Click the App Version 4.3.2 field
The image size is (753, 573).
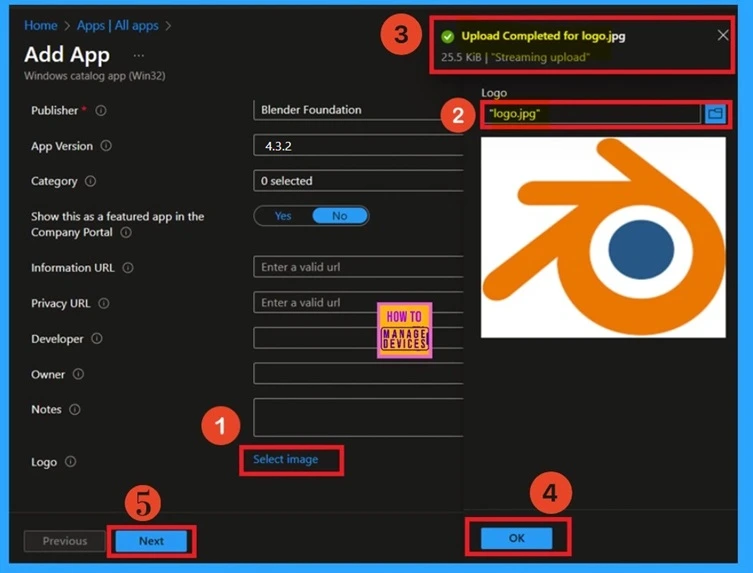tap(358, 146)
